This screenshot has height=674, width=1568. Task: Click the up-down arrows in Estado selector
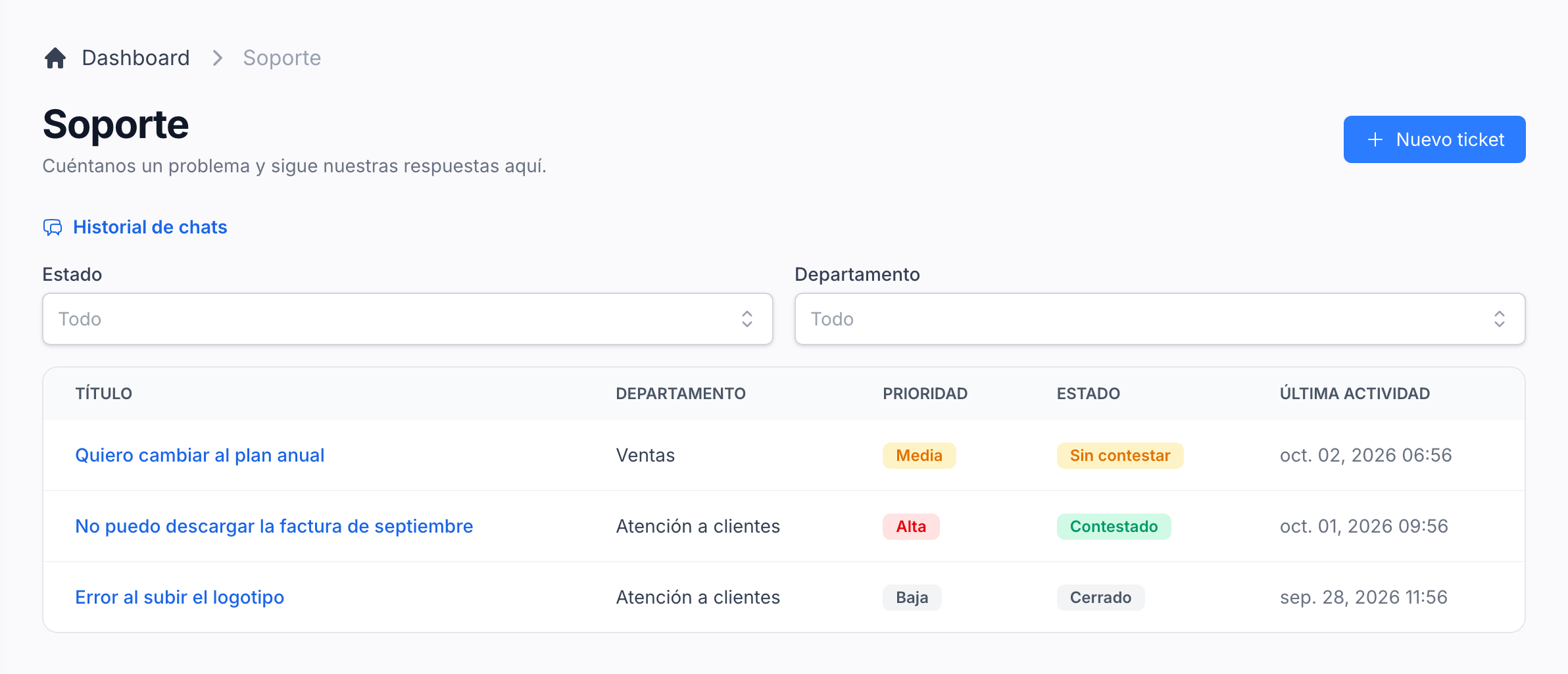tap(747, 319)
